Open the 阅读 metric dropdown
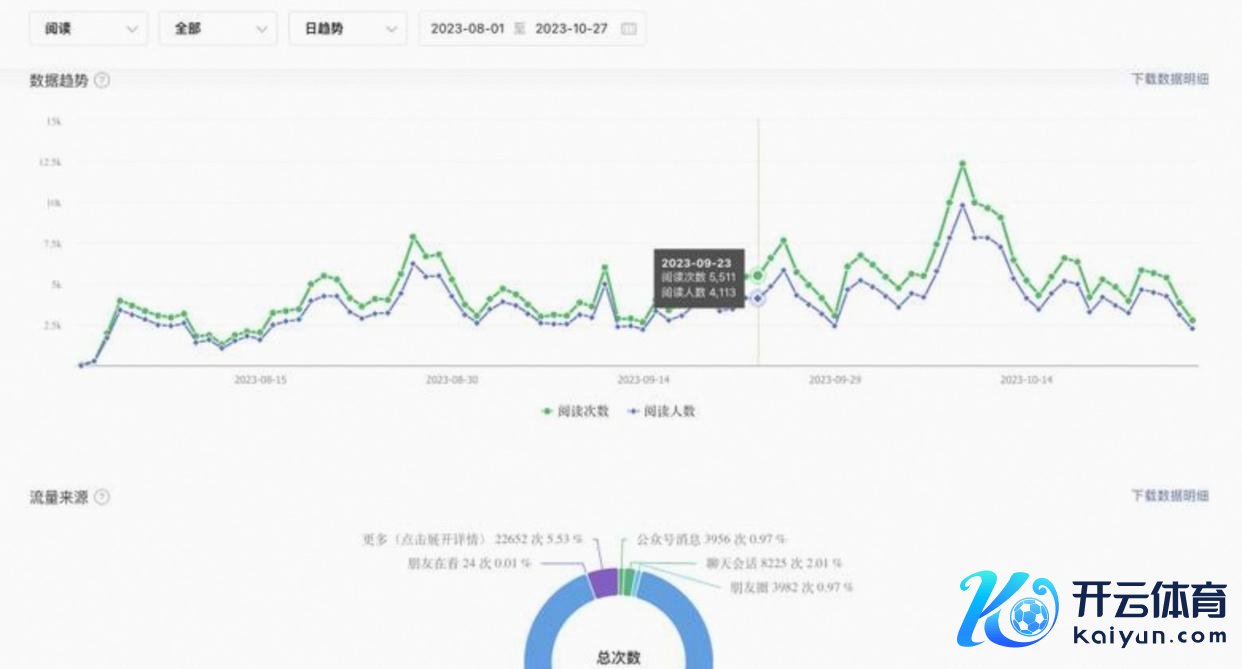The height and width of the screenshot is (669, 1242). 89,29
